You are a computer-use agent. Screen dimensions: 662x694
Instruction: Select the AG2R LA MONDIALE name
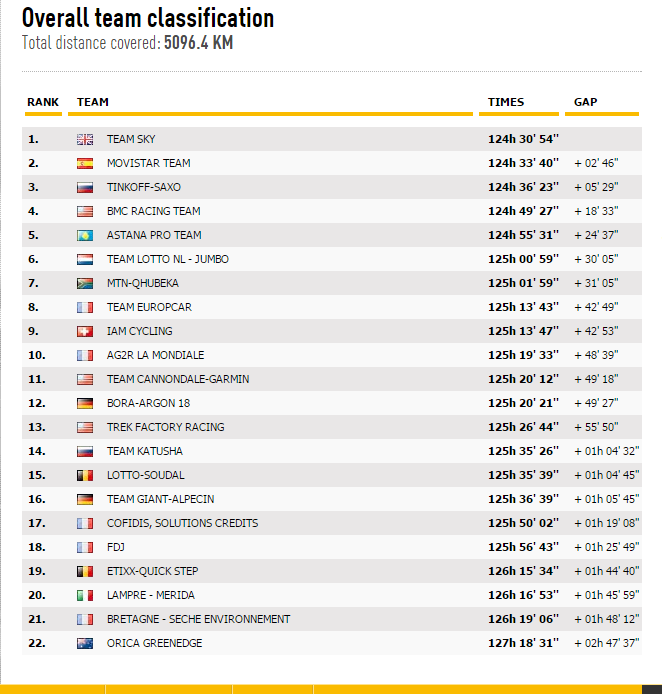point(155,355)
